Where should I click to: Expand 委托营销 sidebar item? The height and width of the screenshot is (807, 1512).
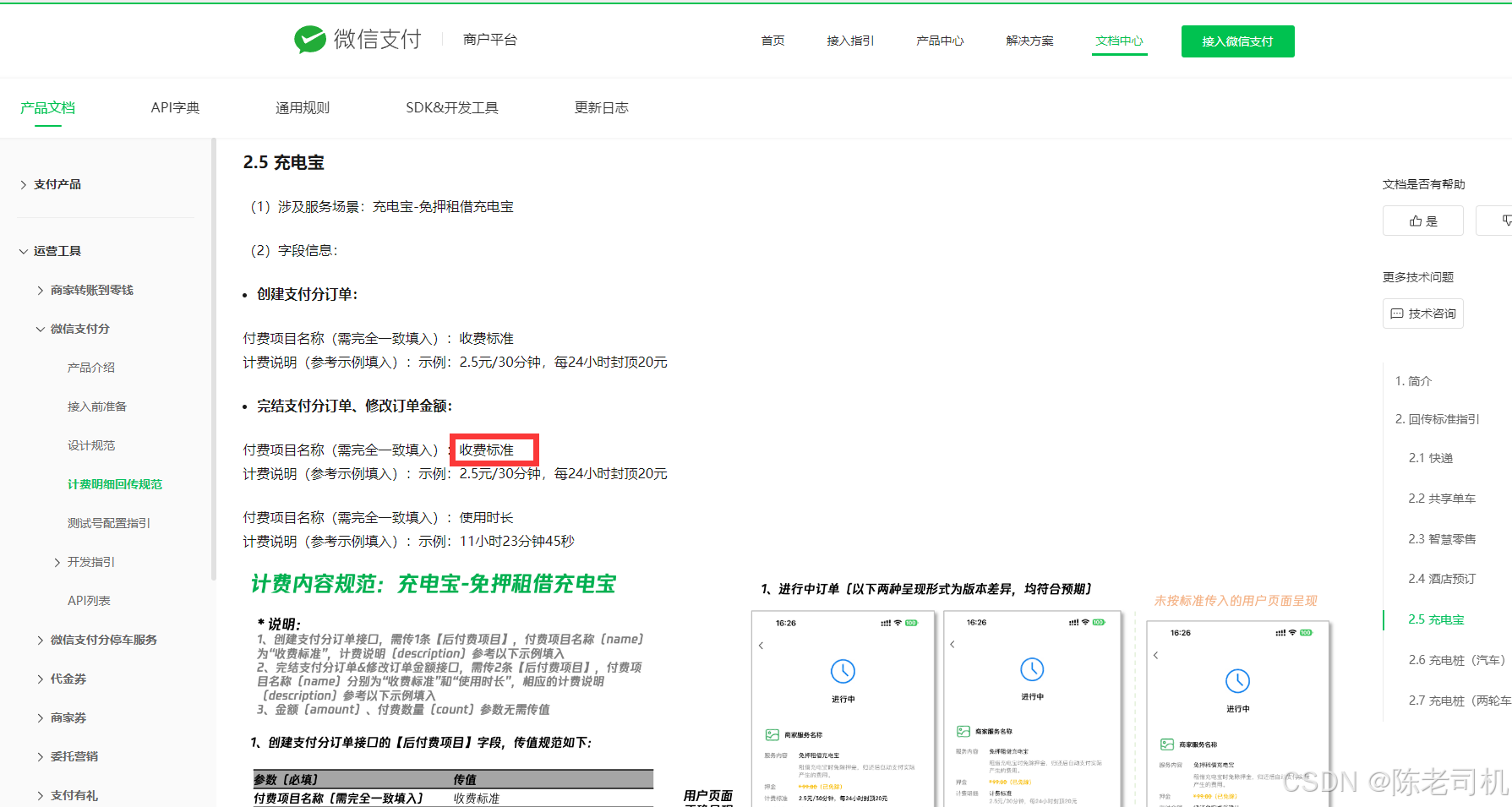[x=68, y=756]
